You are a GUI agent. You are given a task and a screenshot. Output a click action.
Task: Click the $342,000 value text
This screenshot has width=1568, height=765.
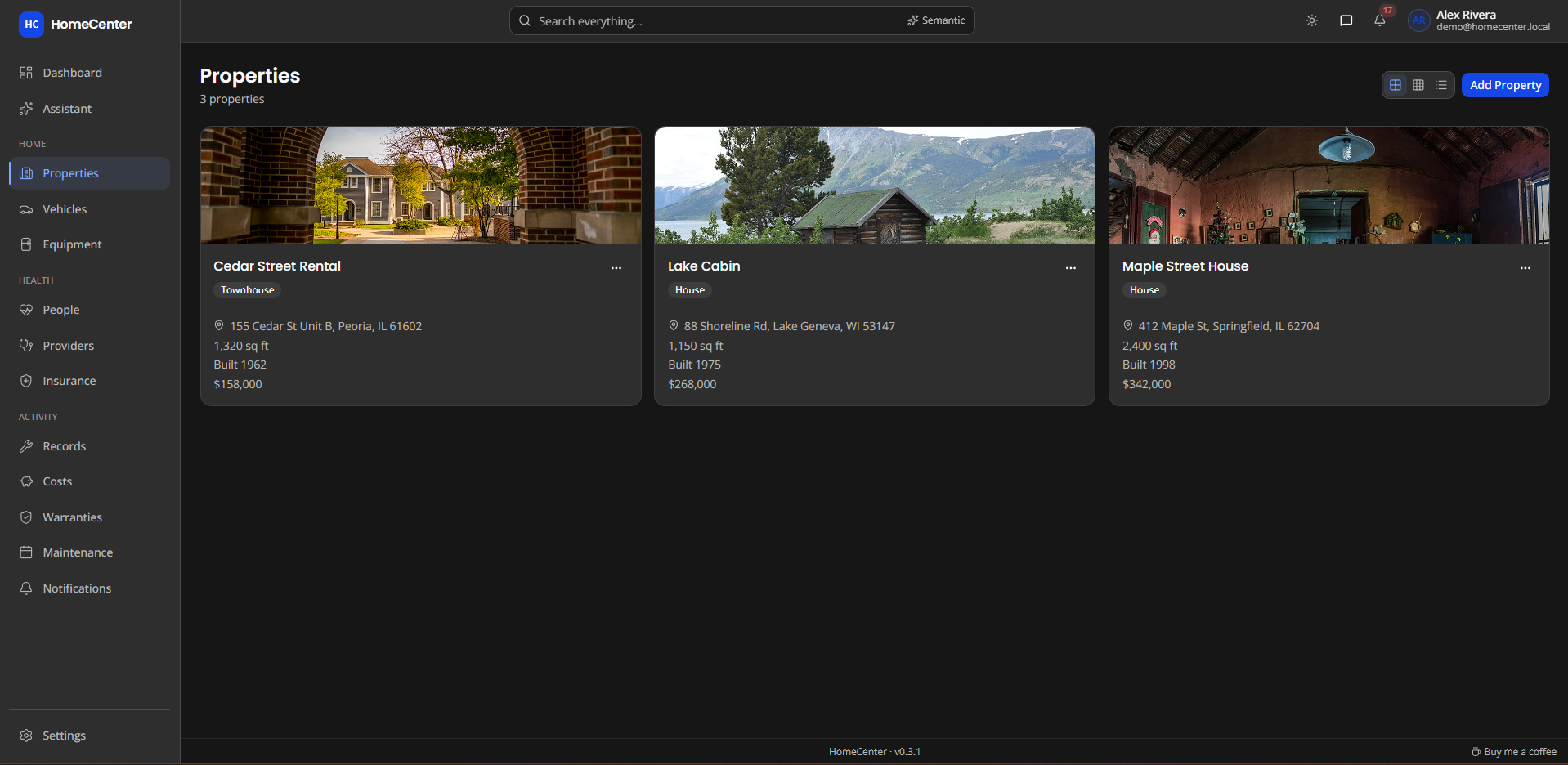point(1146,384)
